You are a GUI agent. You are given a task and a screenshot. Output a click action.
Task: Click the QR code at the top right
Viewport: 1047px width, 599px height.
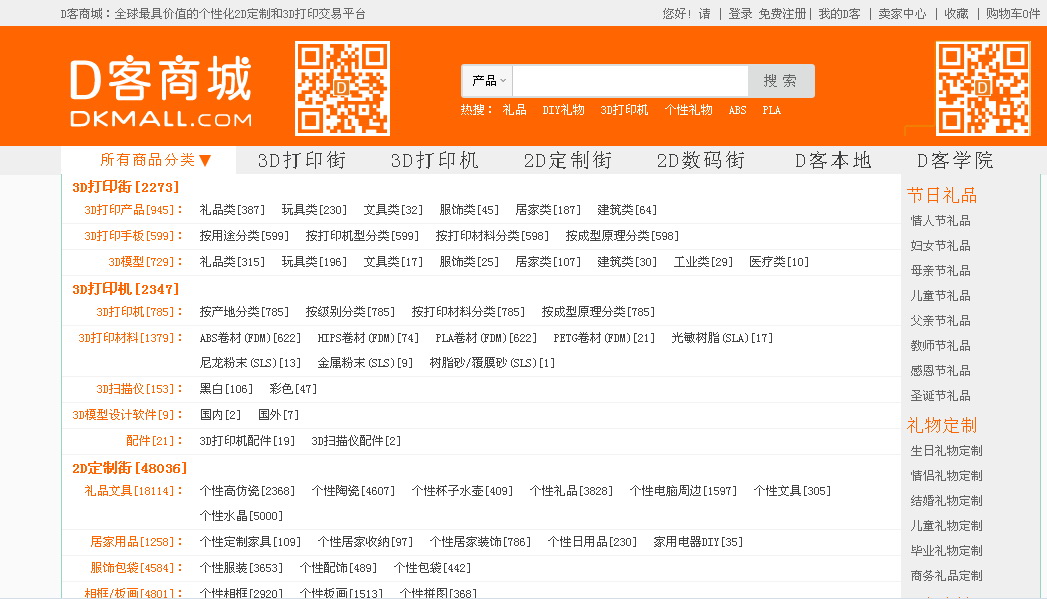tap(983, 89)
